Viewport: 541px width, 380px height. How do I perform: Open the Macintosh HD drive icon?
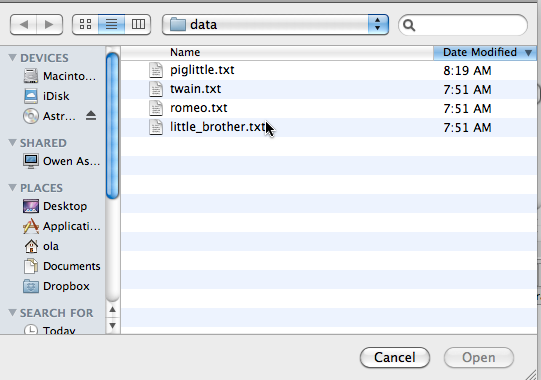pyautogui.click(x=31, y=76)
